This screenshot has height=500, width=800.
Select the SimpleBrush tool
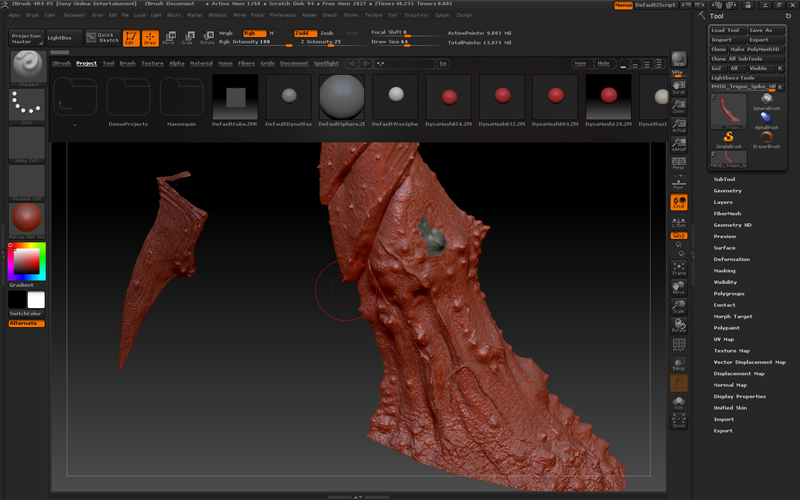pos(729,140)
